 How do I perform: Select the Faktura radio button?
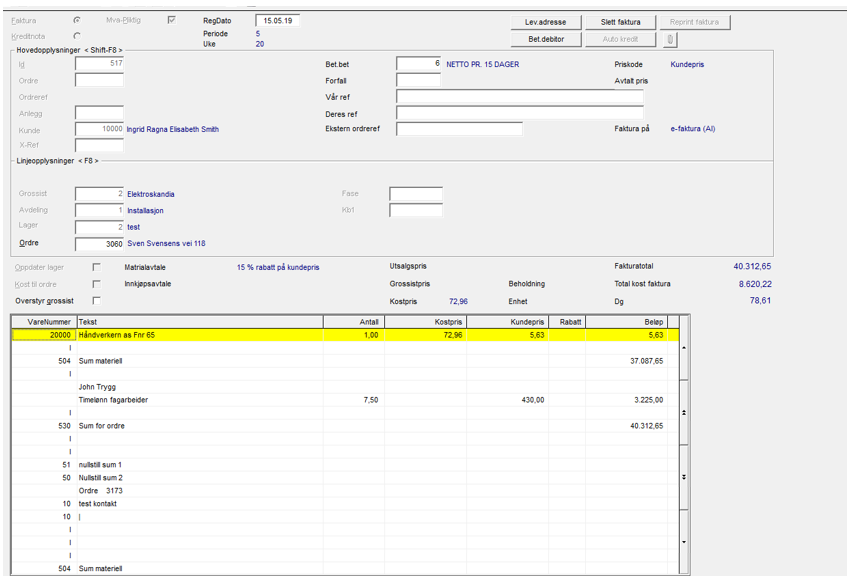78,20
